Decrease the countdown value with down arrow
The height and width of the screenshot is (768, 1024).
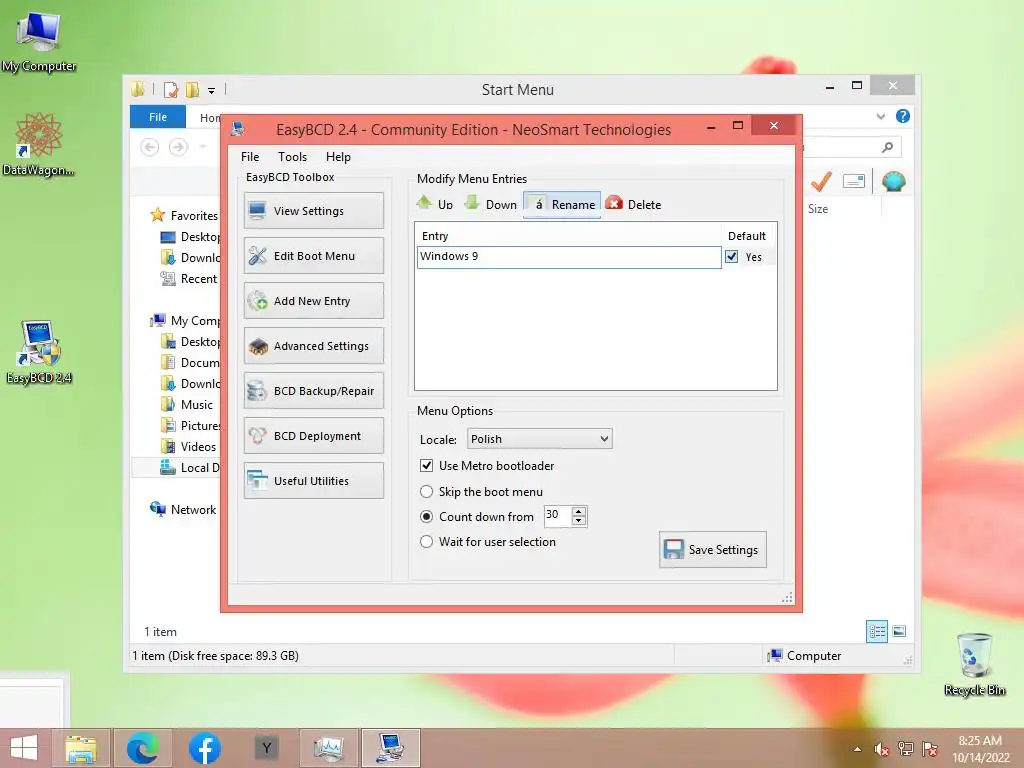coord(579,521)
